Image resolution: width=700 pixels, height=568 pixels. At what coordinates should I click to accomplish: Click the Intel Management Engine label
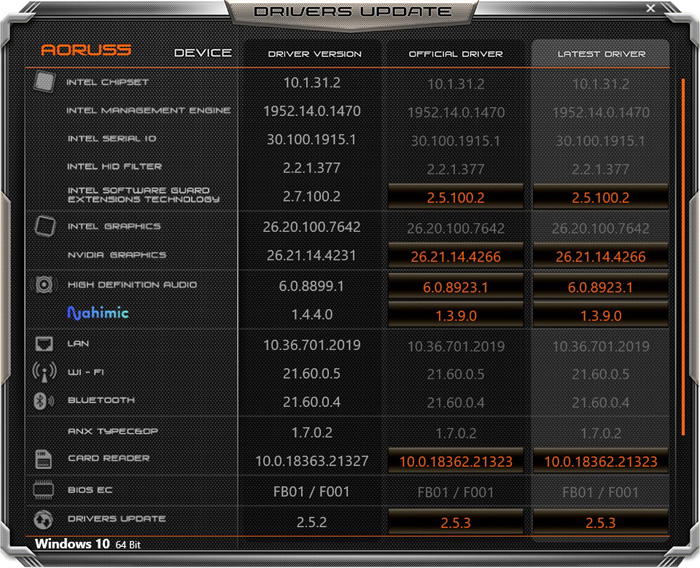pos(149,110)
